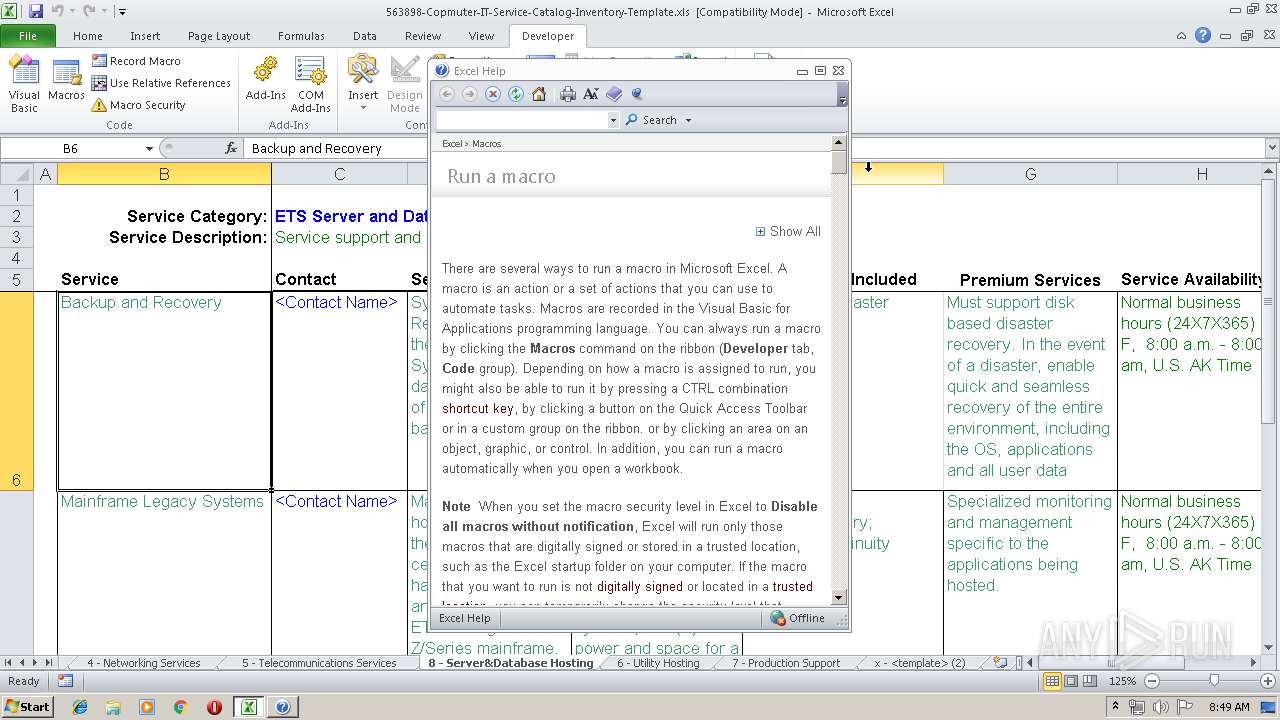Refresh the Excel Help page
This screenshot has height=720, width=1280.
515,94
